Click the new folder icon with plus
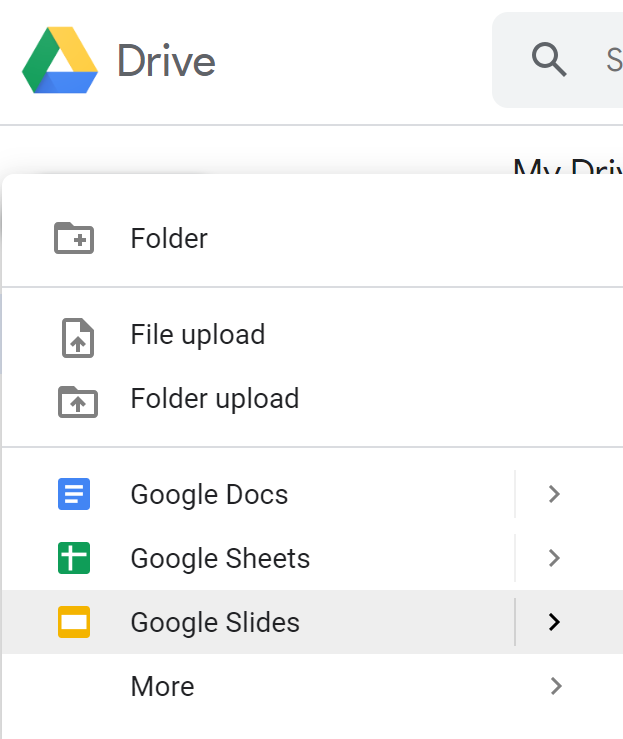The width and height of the screenshot is (623, 739). [x=74, y=238]
